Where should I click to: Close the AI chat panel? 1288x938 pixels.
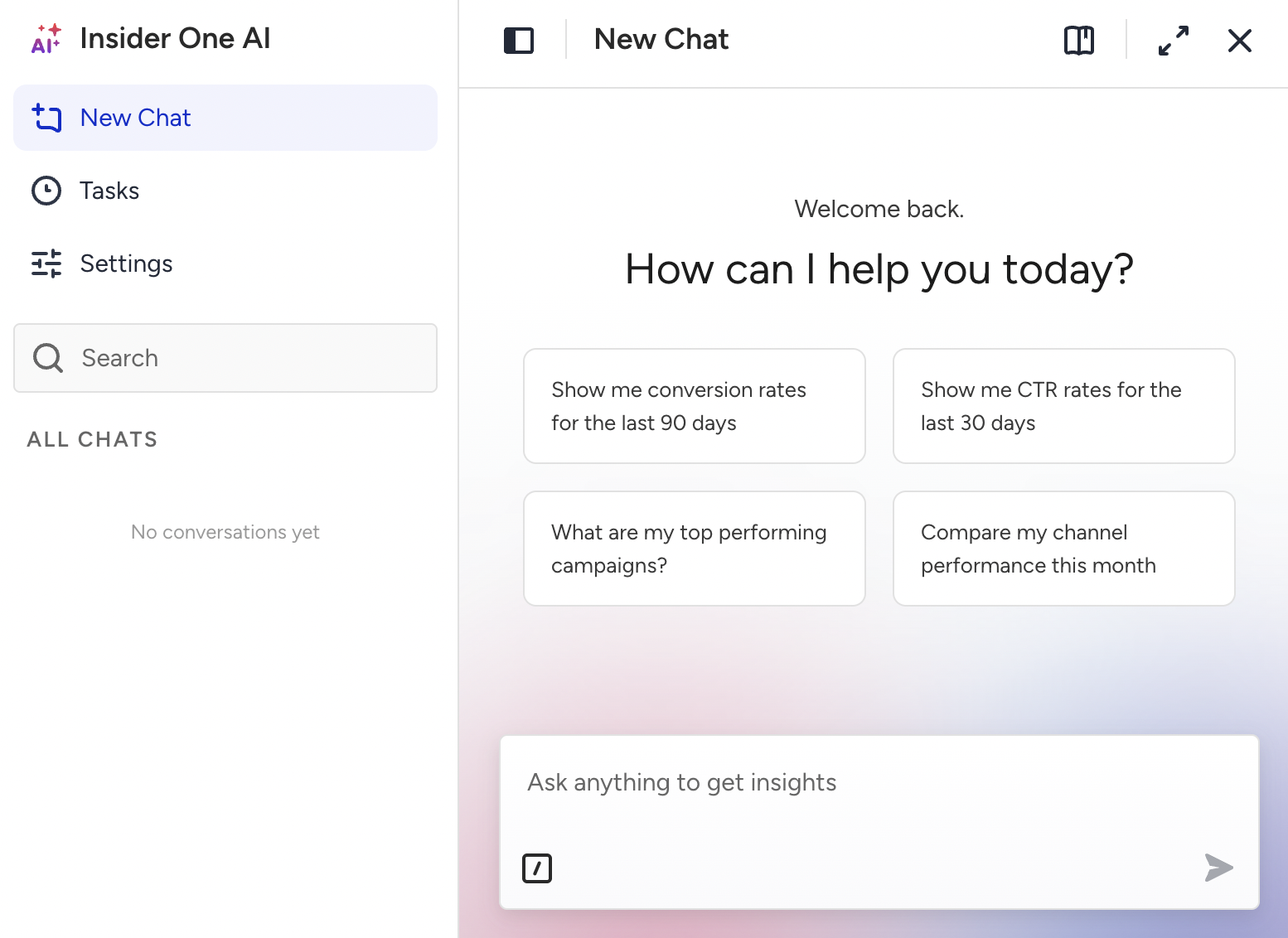tap(1240, 41)
